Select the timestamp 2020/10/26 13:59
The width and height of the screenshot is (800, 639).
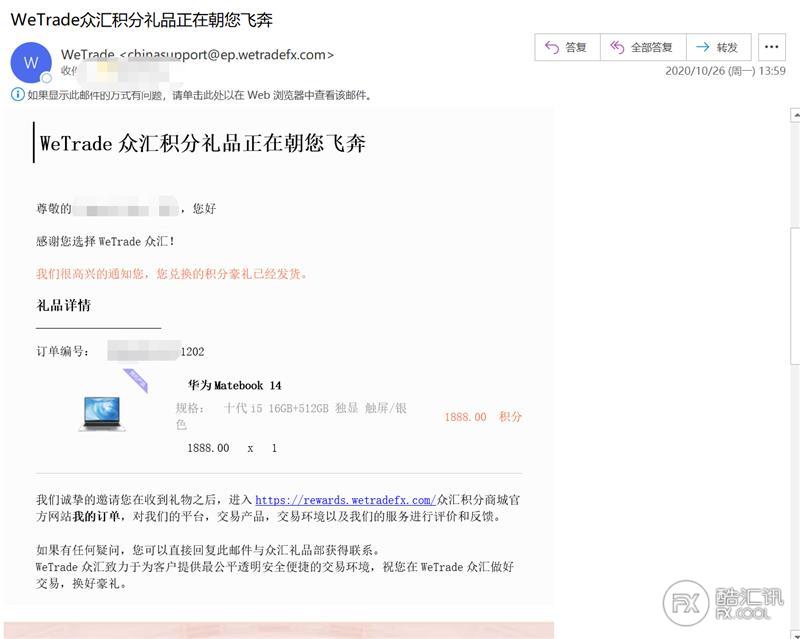(x=725, y=71)
